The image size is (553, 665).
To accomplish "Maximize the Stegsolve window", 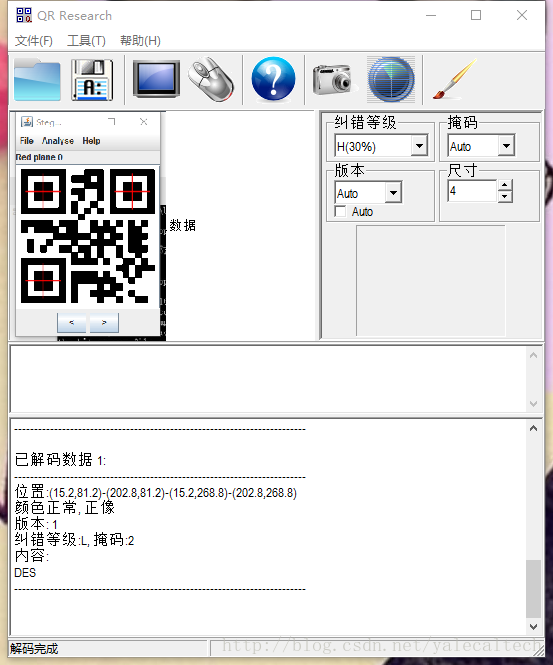I will click(112, 122).
